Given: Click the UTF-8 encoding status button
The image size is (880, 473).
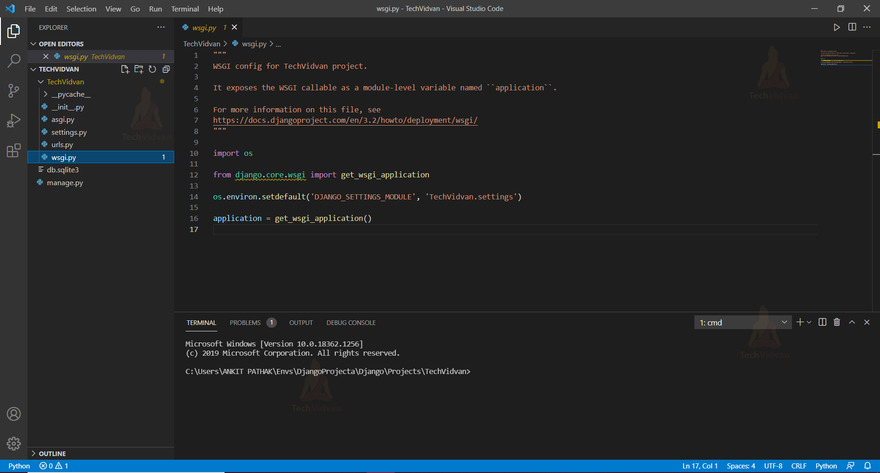Looking at the screenshot, I should (773, 466).
